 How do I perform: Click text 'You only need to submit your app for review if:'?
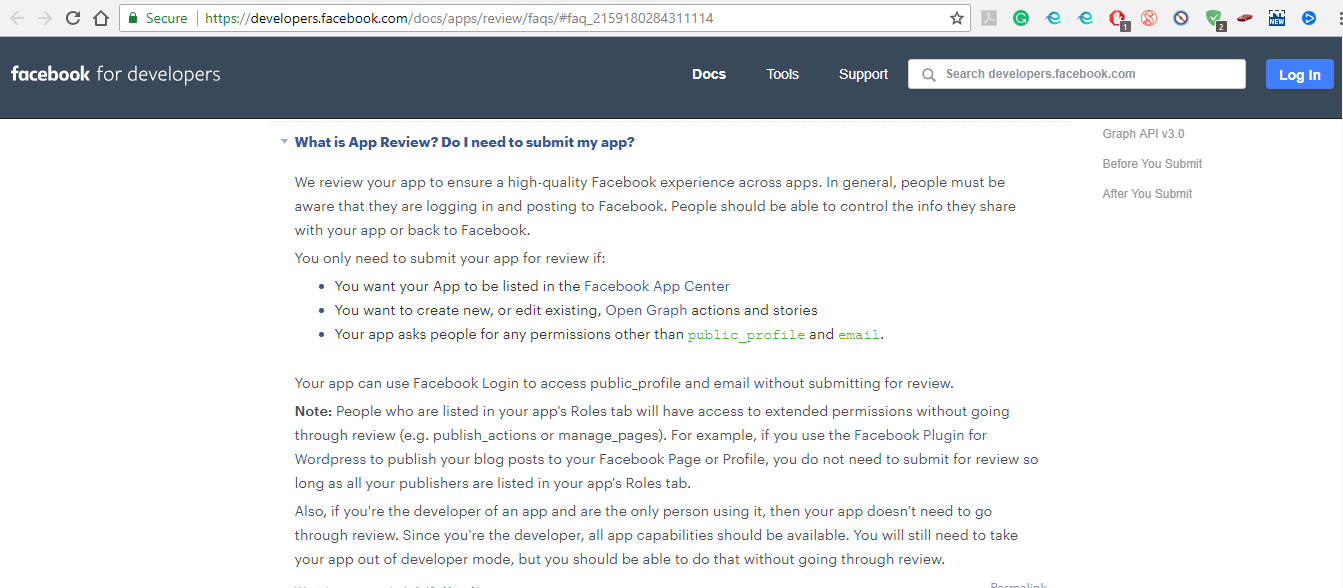(450, 258)
